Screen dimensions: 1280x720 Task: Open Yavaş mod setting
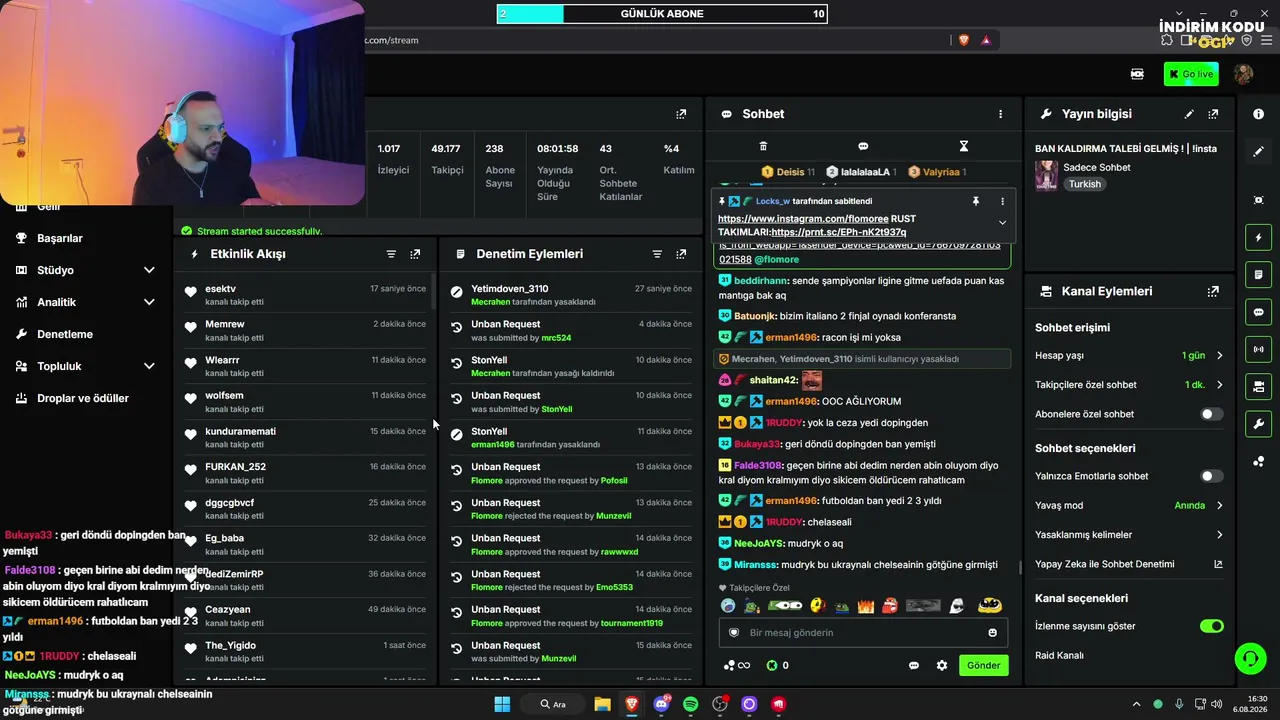coord(1129,505)
